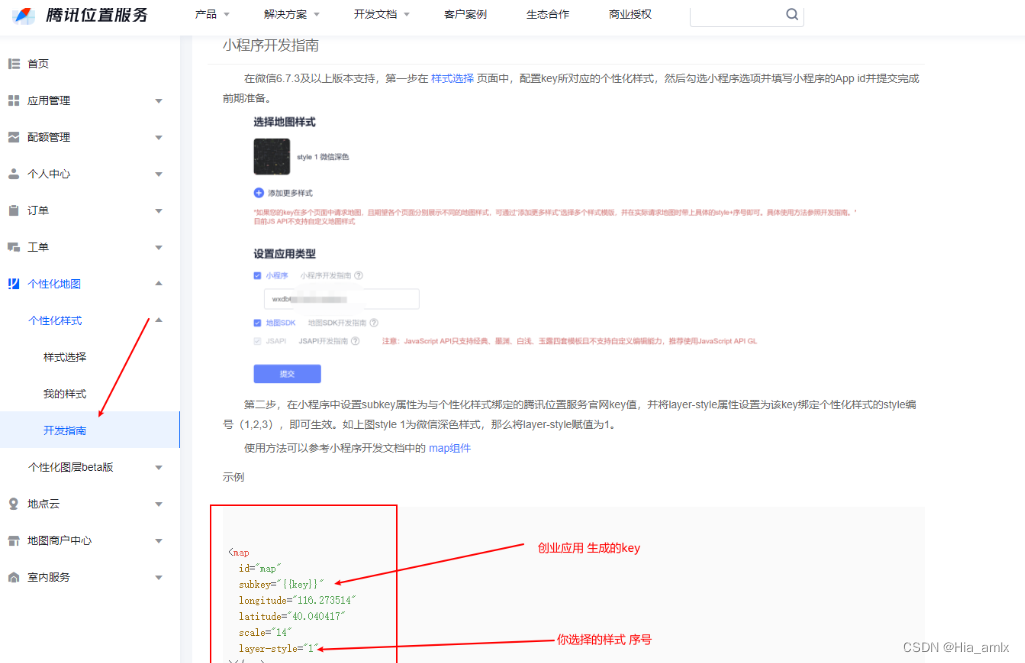This screenshot has height=663, width=1025.
Task: Click the 设置应用类型 heading
Action: (284, 254)
